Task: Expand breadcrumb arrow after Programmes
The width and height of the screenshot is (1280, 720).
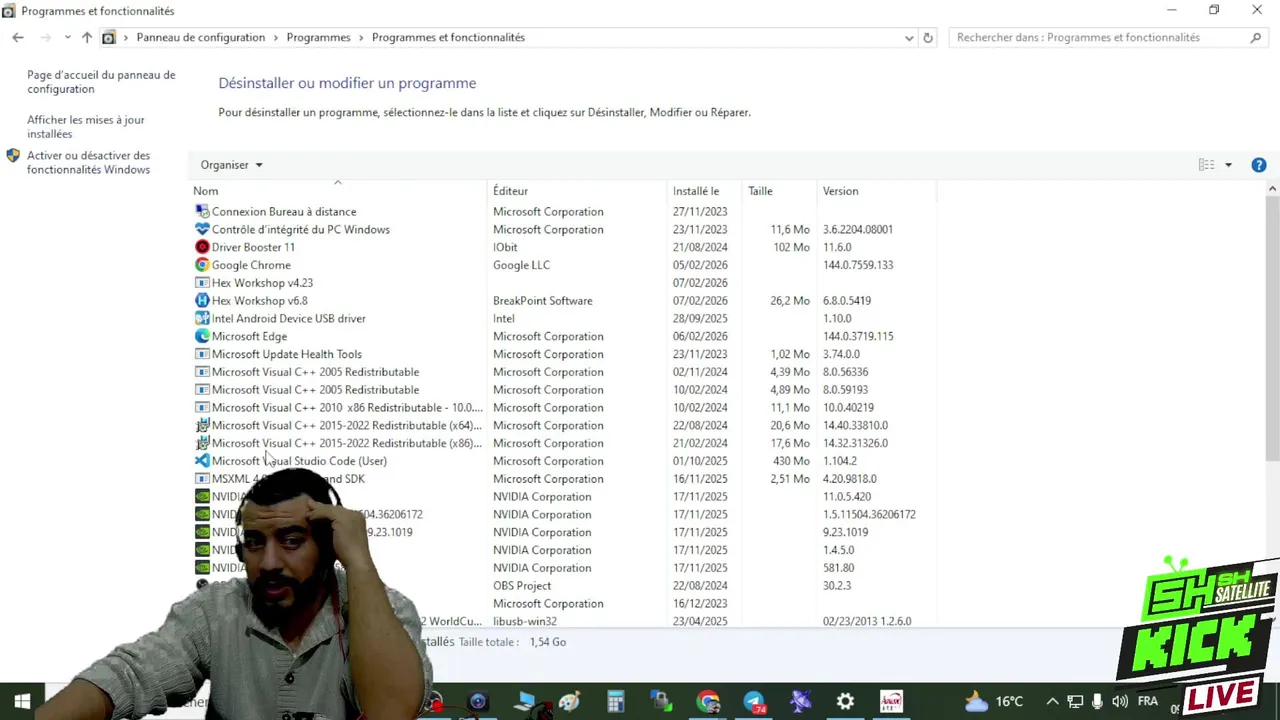Action: coord(361,38)
